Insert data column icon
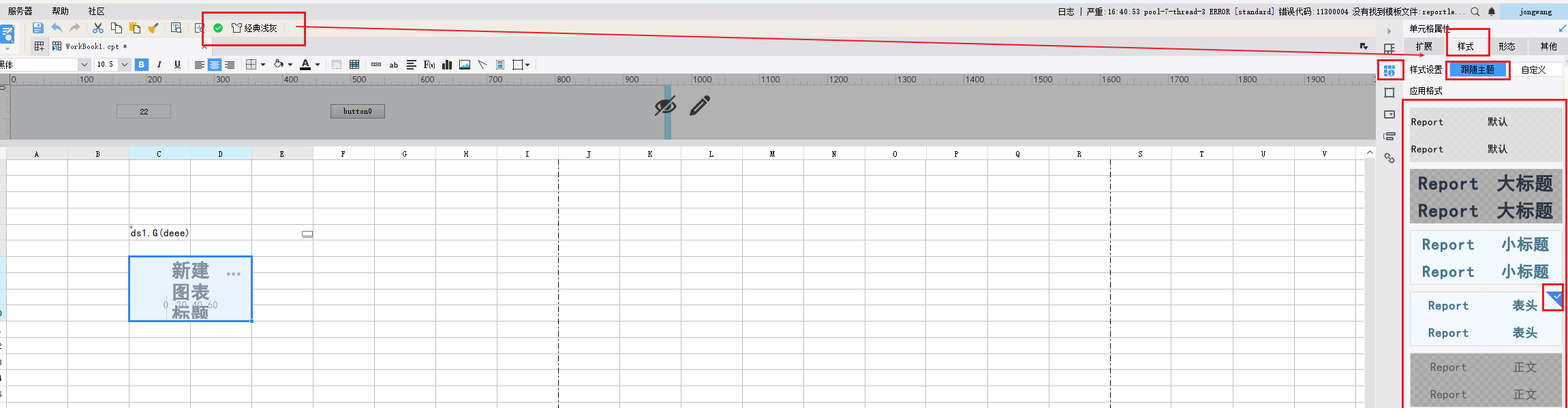This screenshot has height=408, width=1568. coord(376,65)
